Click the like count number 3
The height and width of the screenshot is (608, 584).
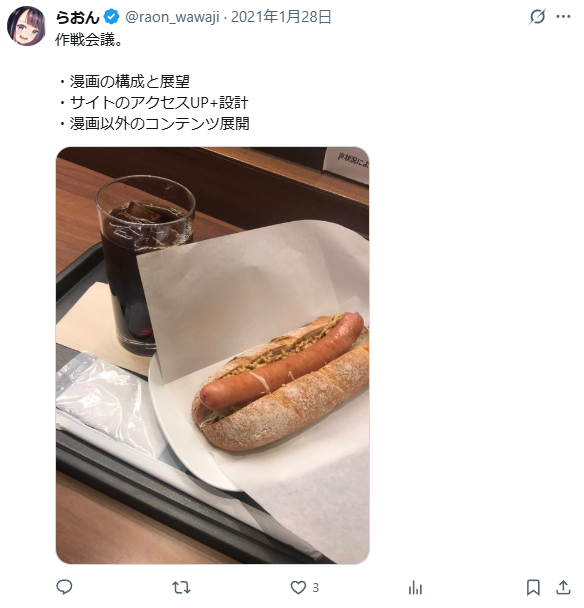click(316, 587)
